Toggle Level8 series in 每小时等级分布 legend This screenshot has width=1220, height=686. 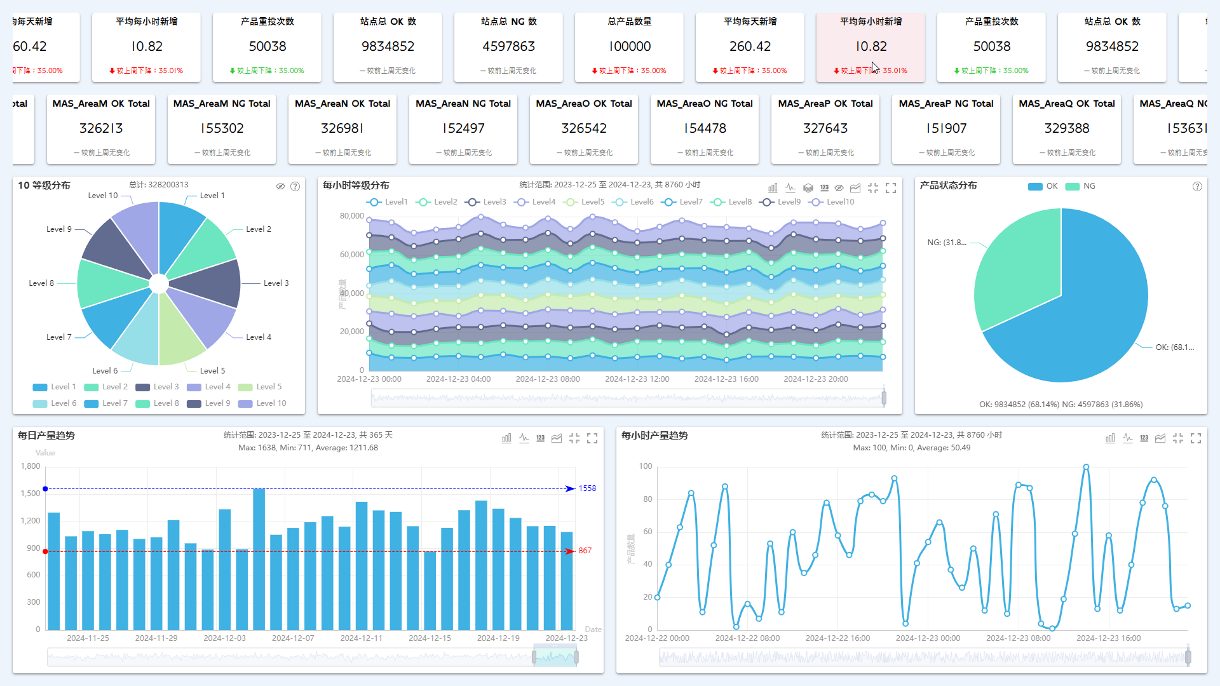tap(731, 202)
